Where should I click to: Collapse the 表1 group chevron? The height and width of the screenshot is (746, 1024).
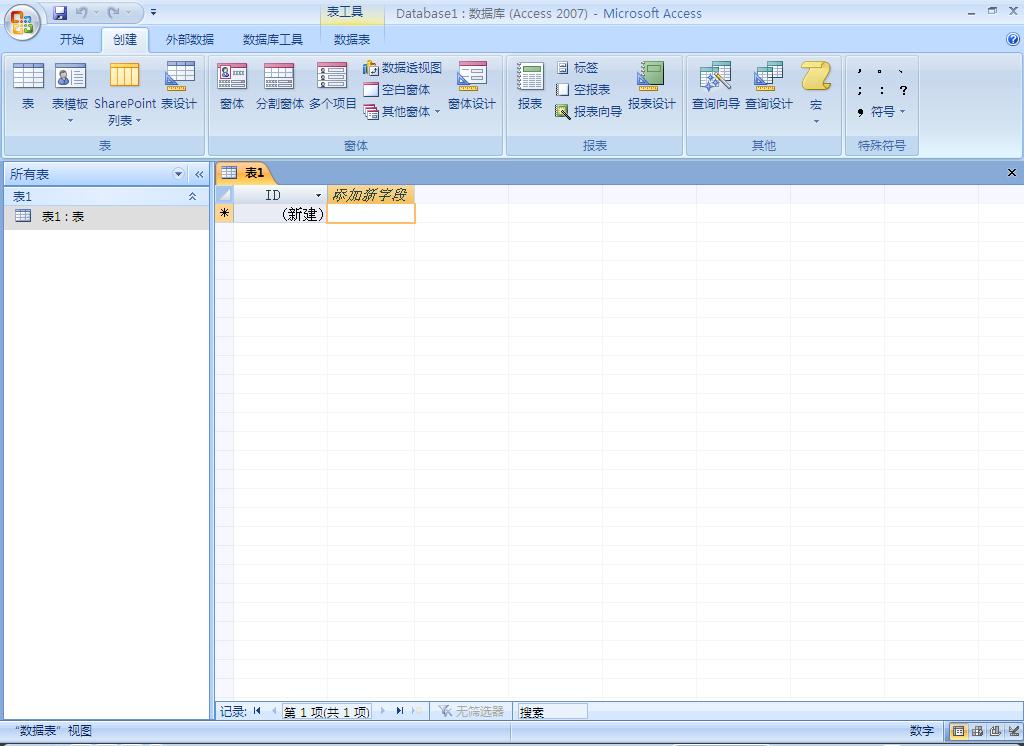point(192,196)
